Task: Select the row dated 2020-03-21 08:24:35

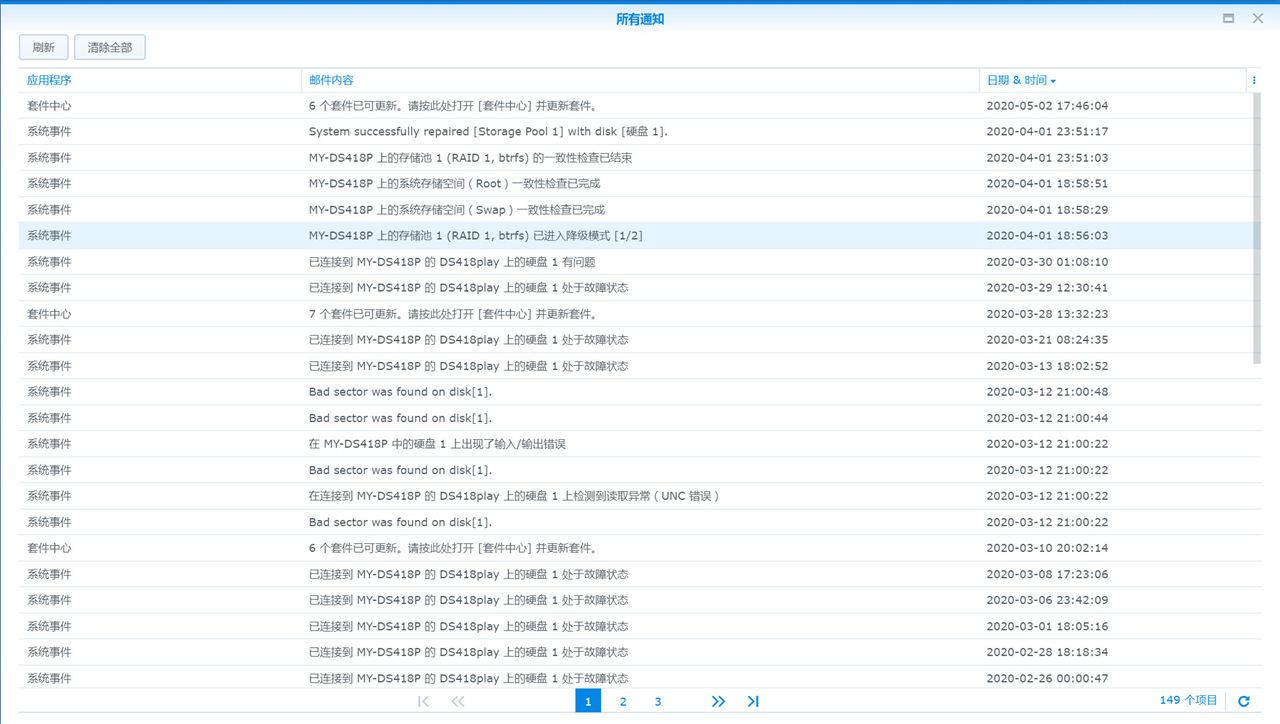Action: [635, 339]
